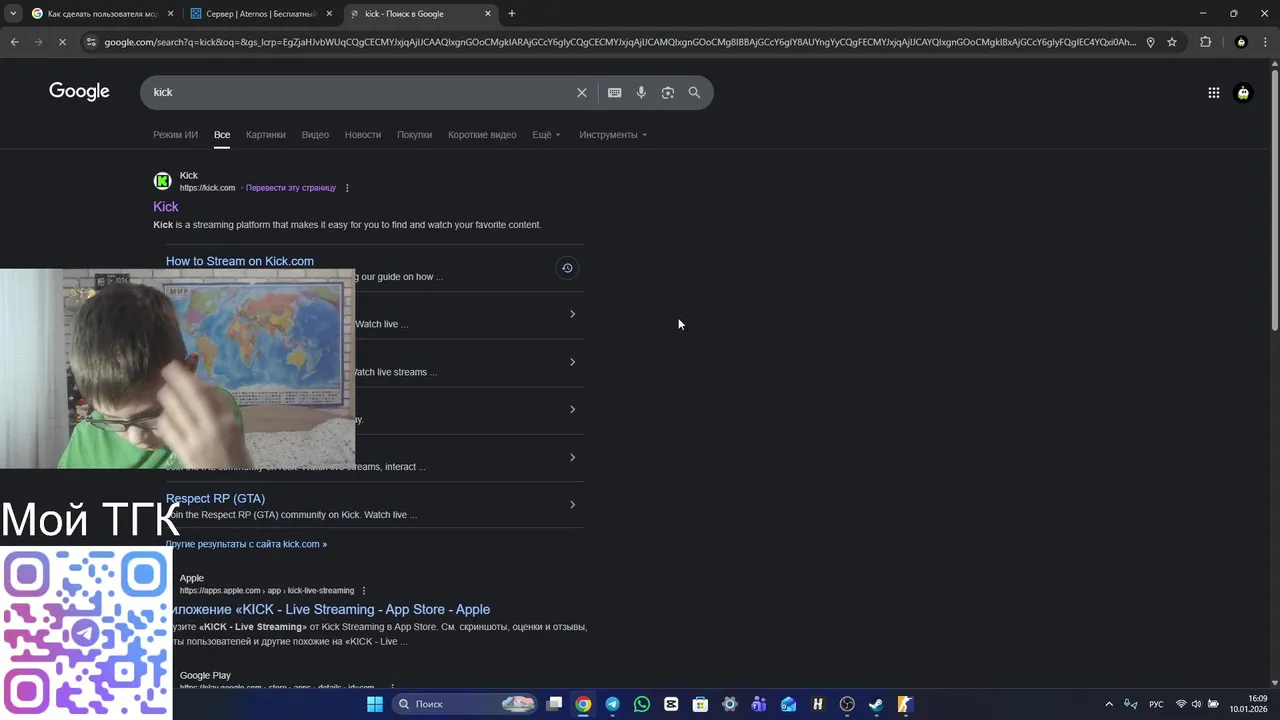Open Task View on the taskbar
This screenshot has width=1280, height=720.
[554, 704]
